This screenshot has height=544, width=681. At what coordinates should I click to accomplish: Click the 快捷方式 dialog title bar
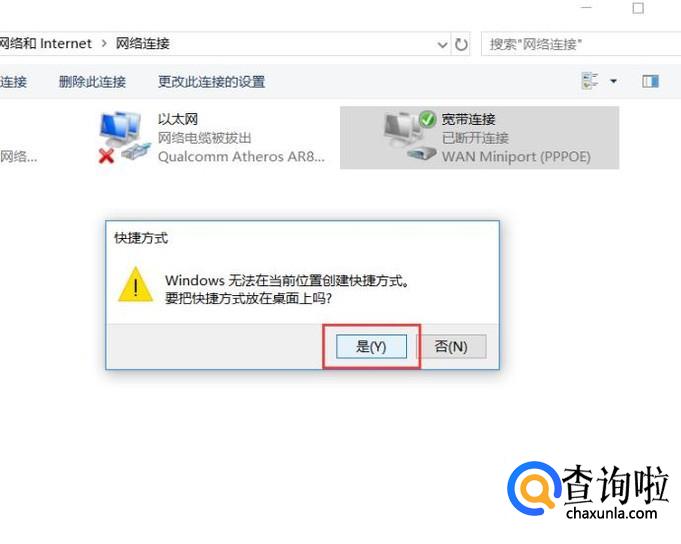302,238
